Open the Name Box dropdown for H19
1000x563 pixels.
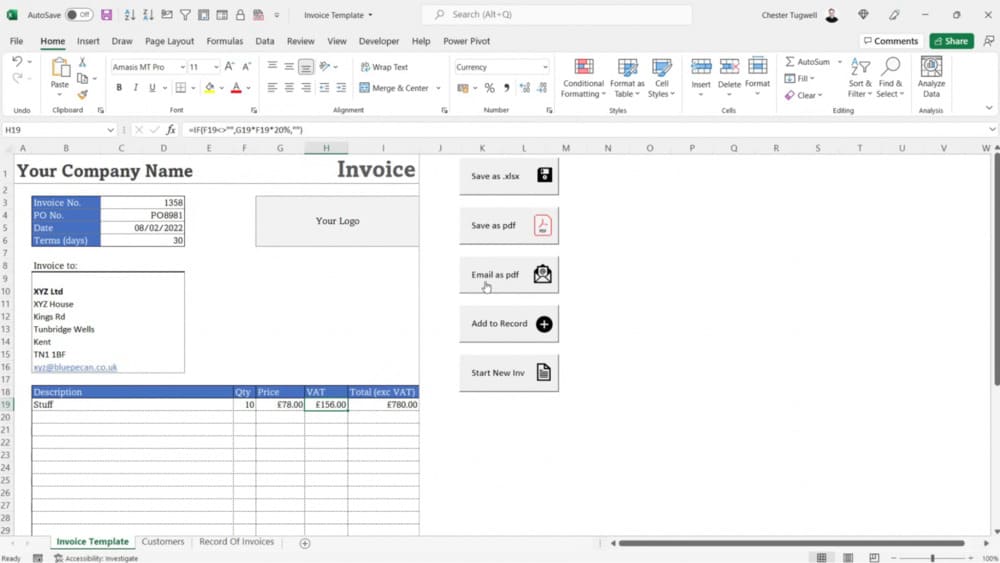tap(110, 130)
